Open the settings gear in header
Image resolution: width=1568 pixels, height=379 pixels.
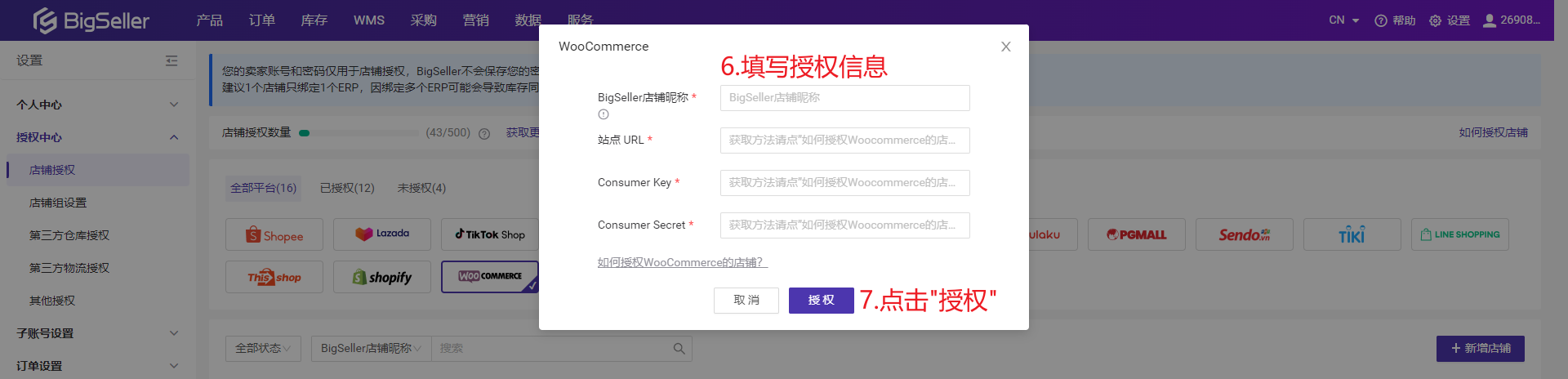[1450, 20]
